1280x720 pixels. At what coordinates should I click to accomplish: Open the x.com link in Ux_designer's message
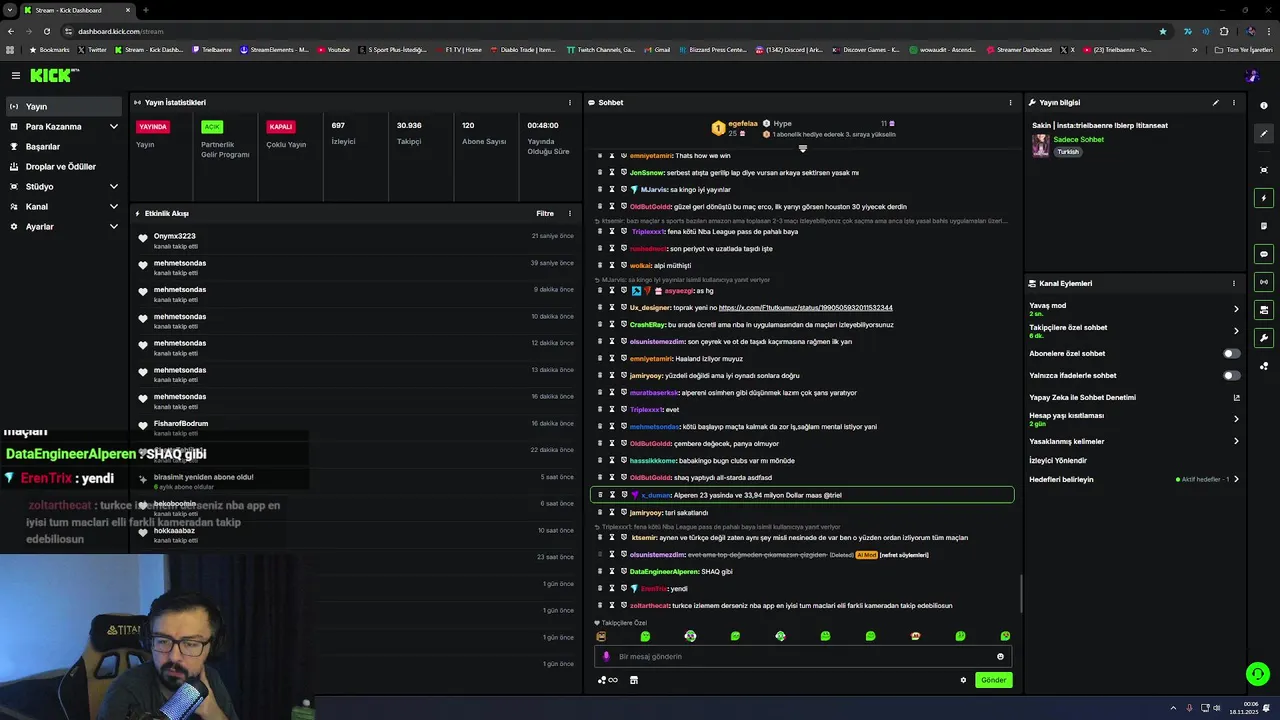point(805,308)
